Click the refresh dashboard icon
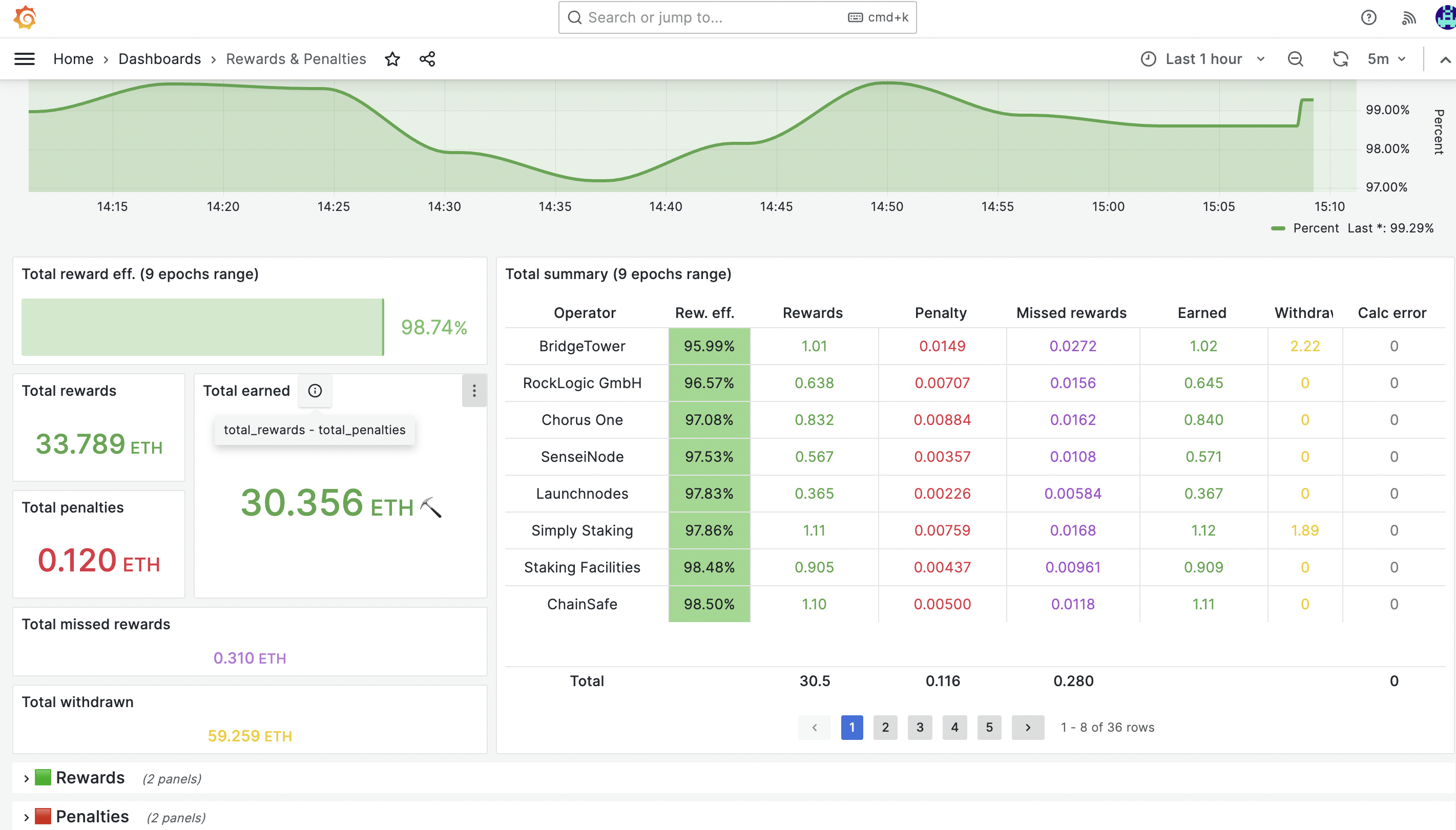 (1340, 59)
